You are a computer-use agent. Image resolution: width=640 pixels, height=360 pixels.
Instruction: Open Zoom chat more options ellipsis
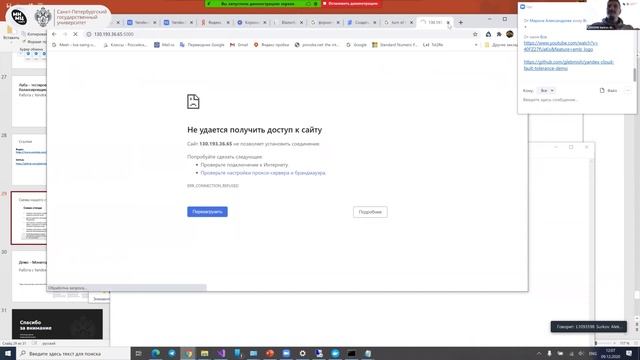pyautogui.click(x=628, y=91)
